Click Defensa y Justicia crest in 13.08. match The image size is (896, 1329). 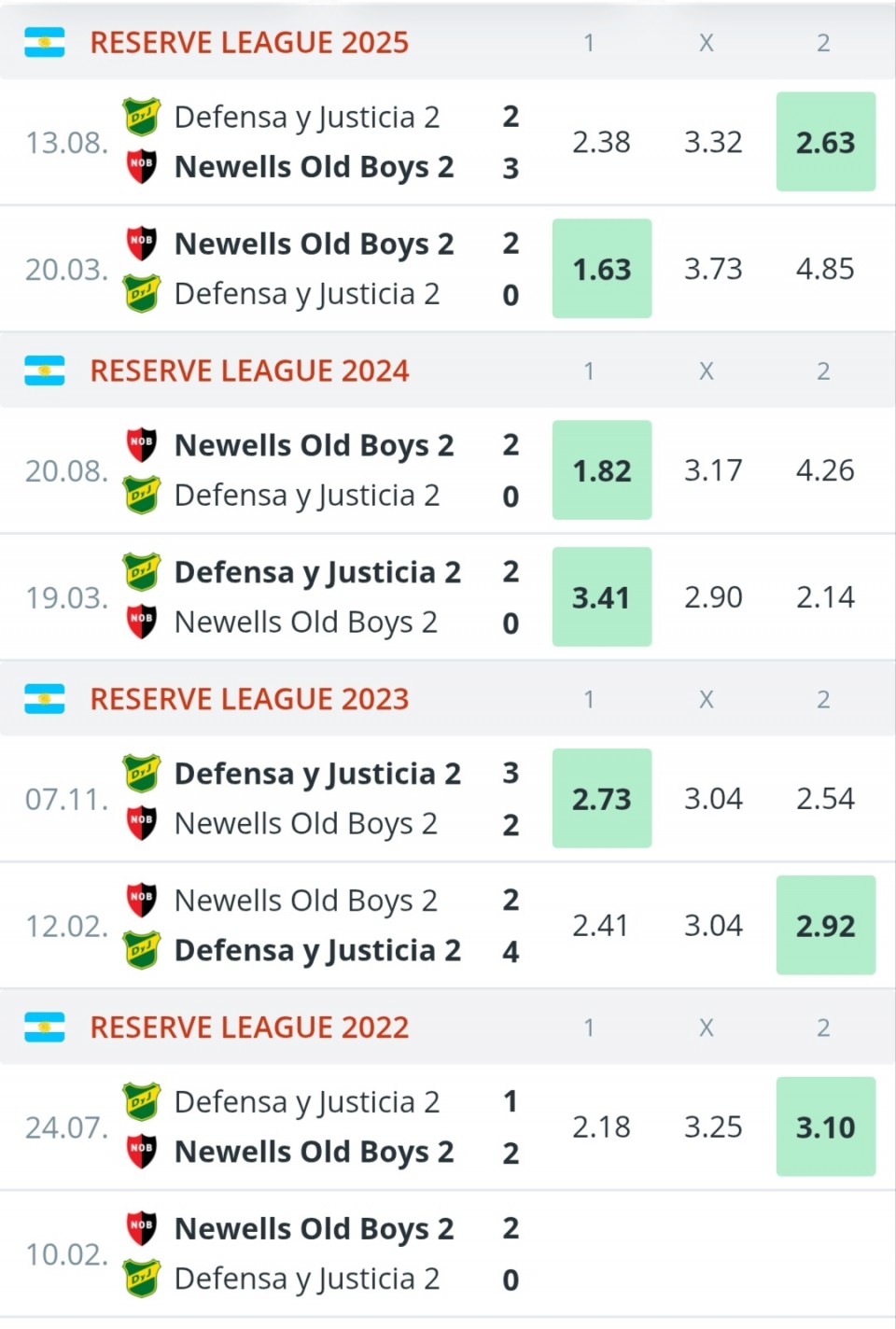tap(142, 117)
